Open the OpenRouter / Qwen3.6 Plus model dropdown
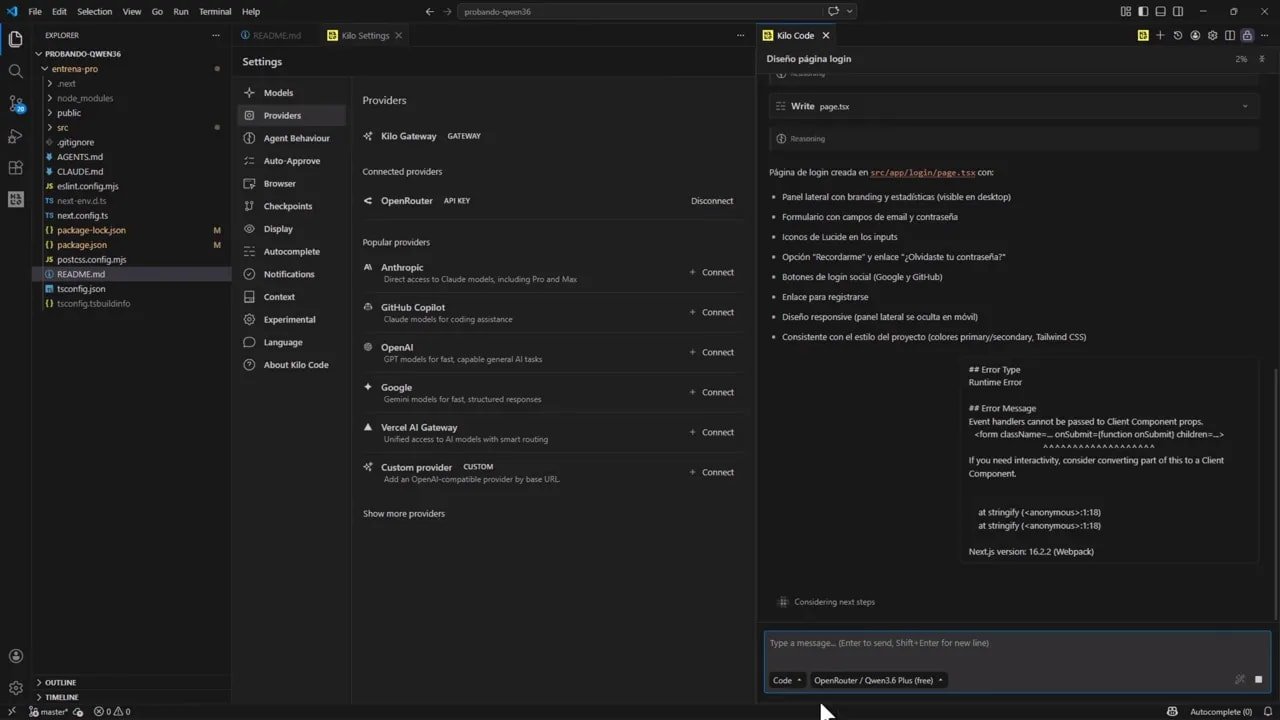This screenshot has width=1280, height=720. (x=878, y=680)
